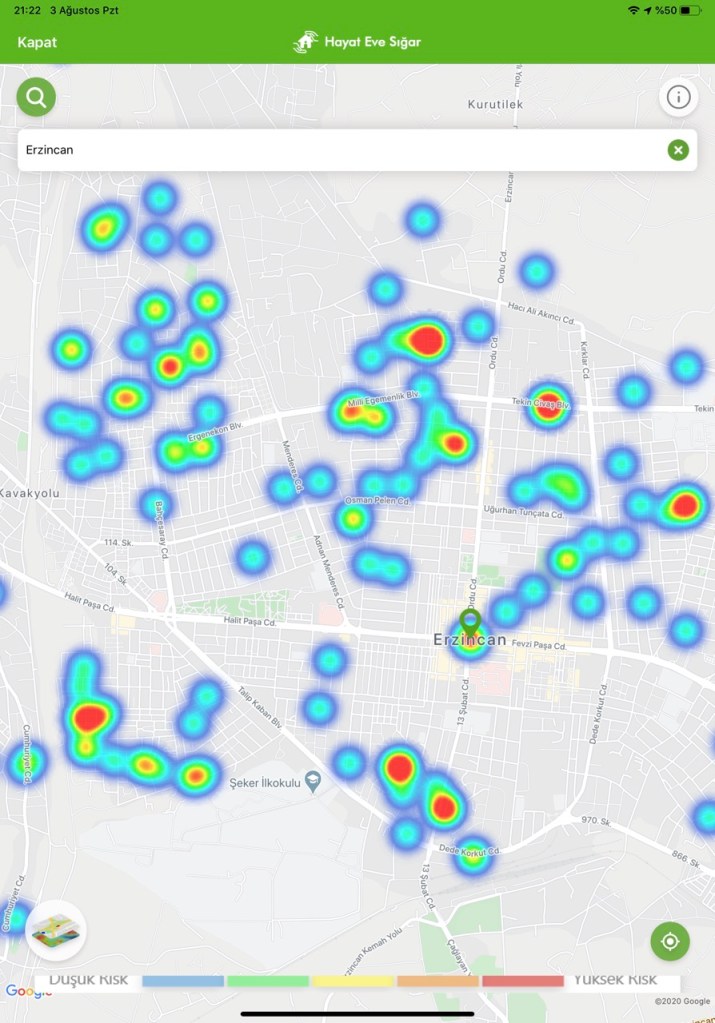Clear the Erzincan search text
The height and width of the screenshot is (1023, 715).
click(x=678, y=150)
